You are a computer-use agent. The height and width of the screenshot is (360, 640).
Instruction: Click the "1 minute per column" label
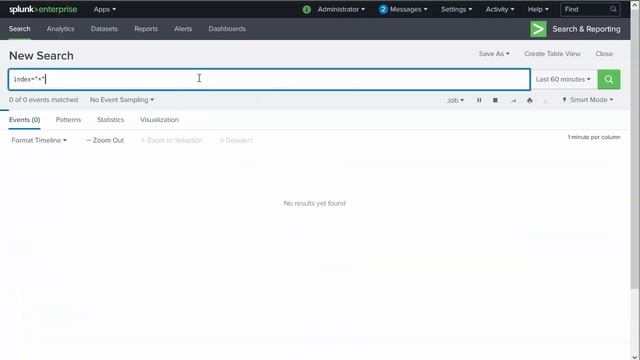594,137
